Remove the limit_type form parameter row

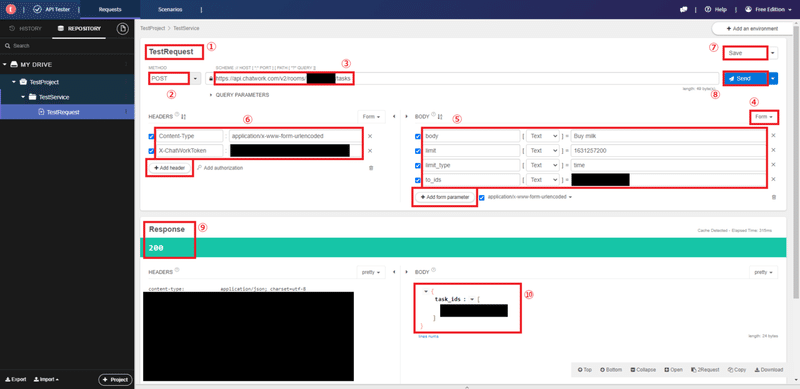(773, 164)
